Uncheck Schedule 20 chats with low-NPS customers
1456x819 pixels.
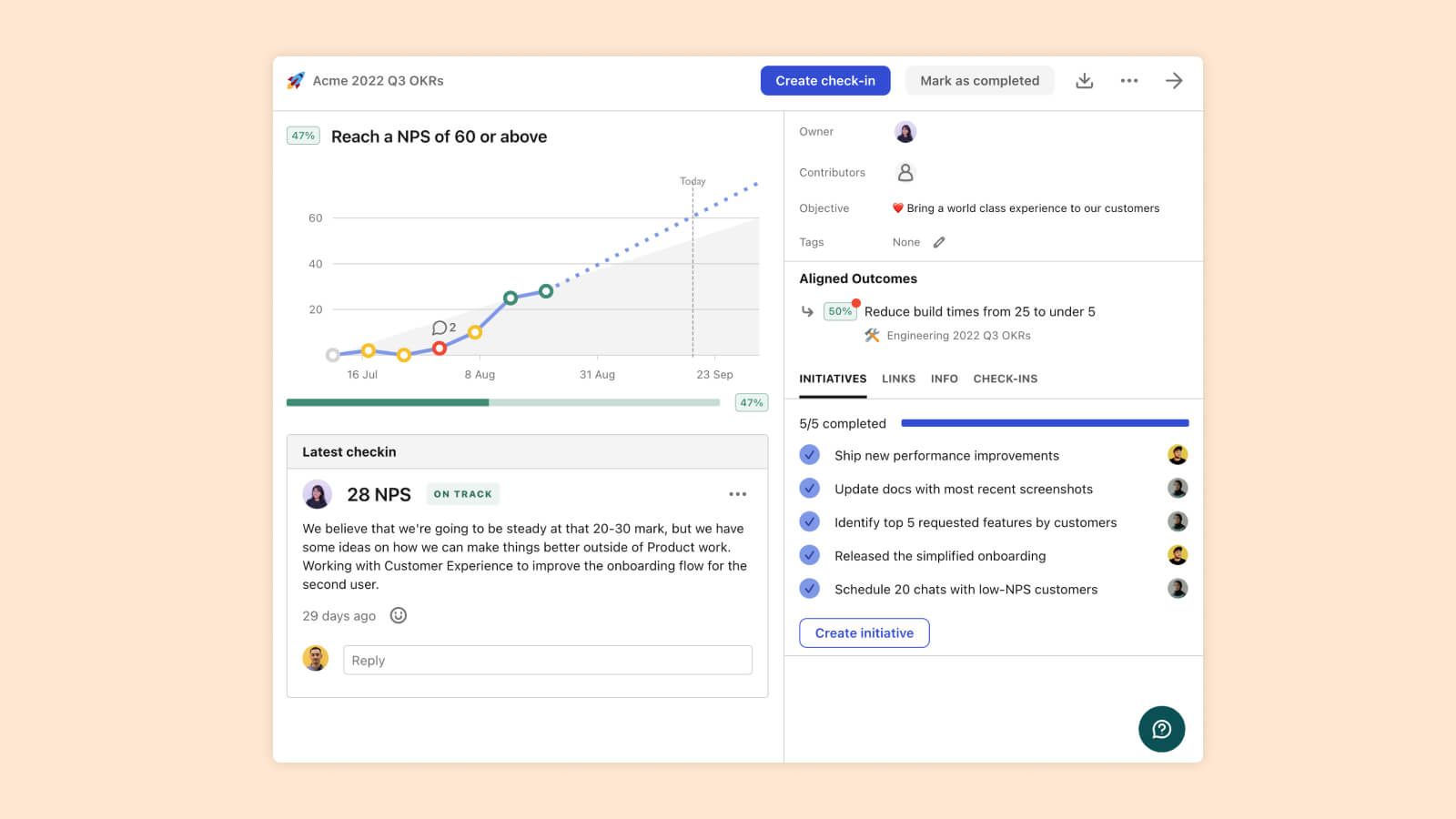pyautogui.click(x=809, y=589)
